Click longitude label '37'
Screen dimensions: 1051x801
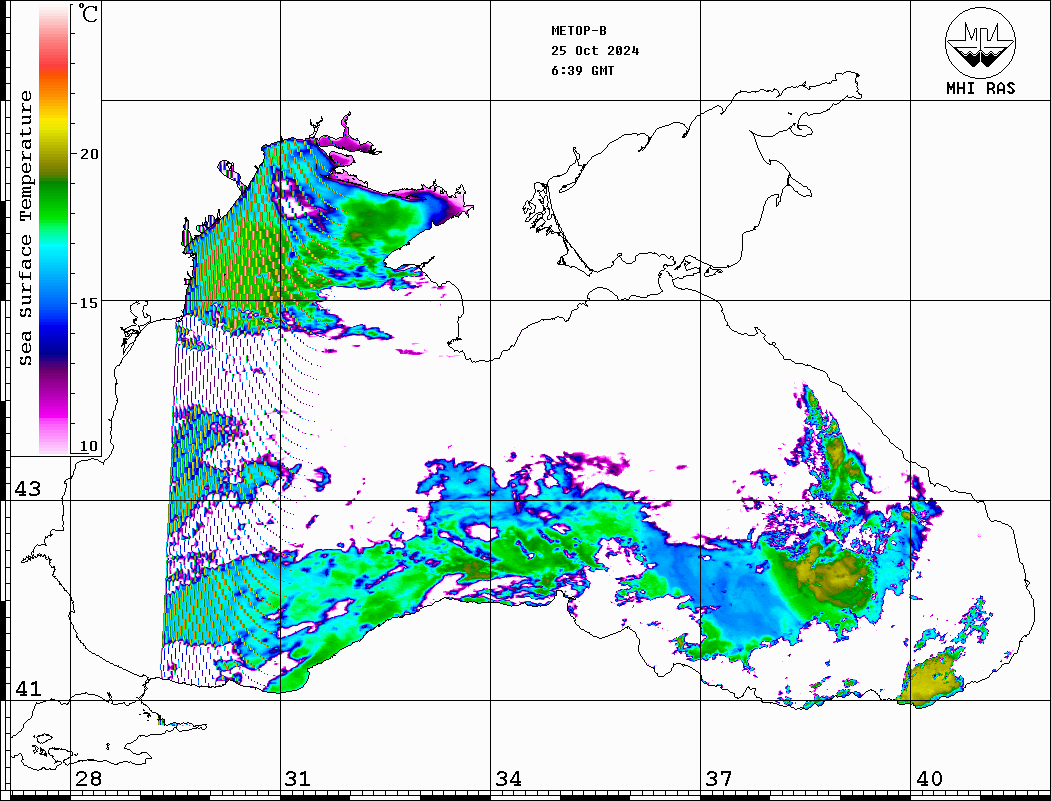(719, 779)
